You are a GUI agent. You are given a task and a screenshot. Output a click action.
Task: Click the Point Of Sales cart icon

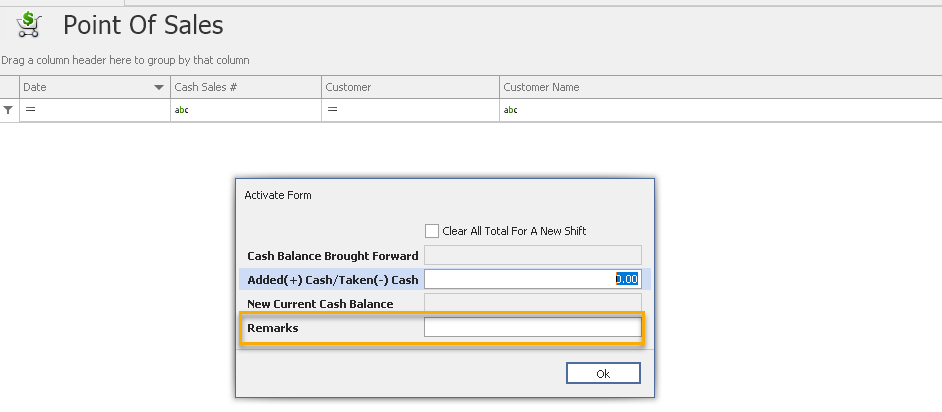(x=28, y=25)
